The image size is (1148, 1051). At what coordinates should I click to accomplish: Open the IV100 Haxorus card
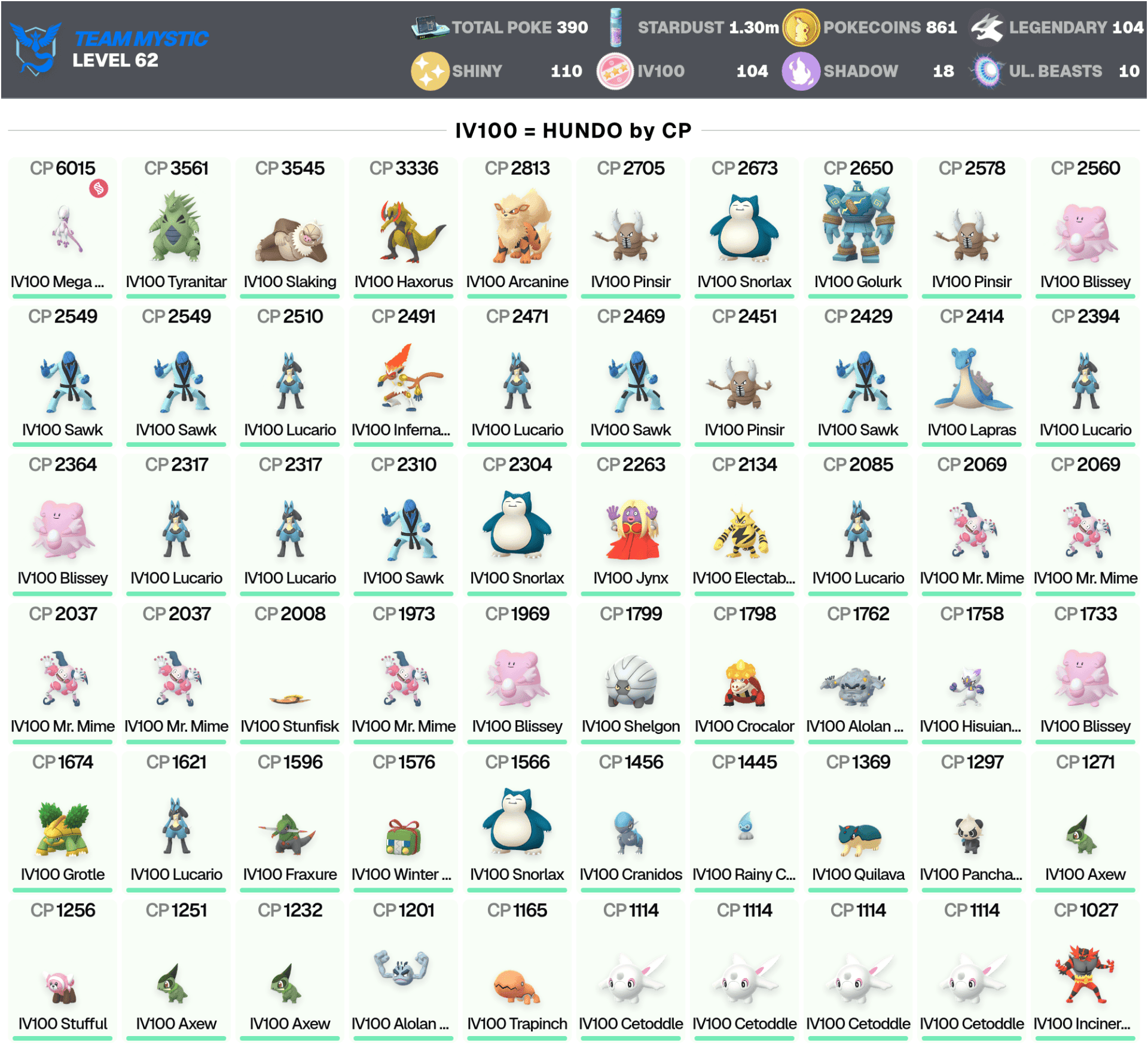(x=404, y=227)
